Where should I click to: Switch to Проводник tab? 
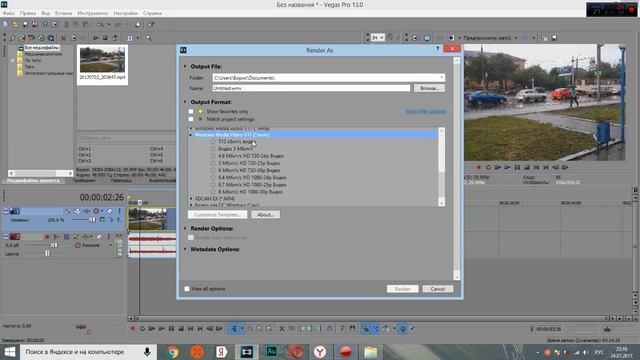84,180
